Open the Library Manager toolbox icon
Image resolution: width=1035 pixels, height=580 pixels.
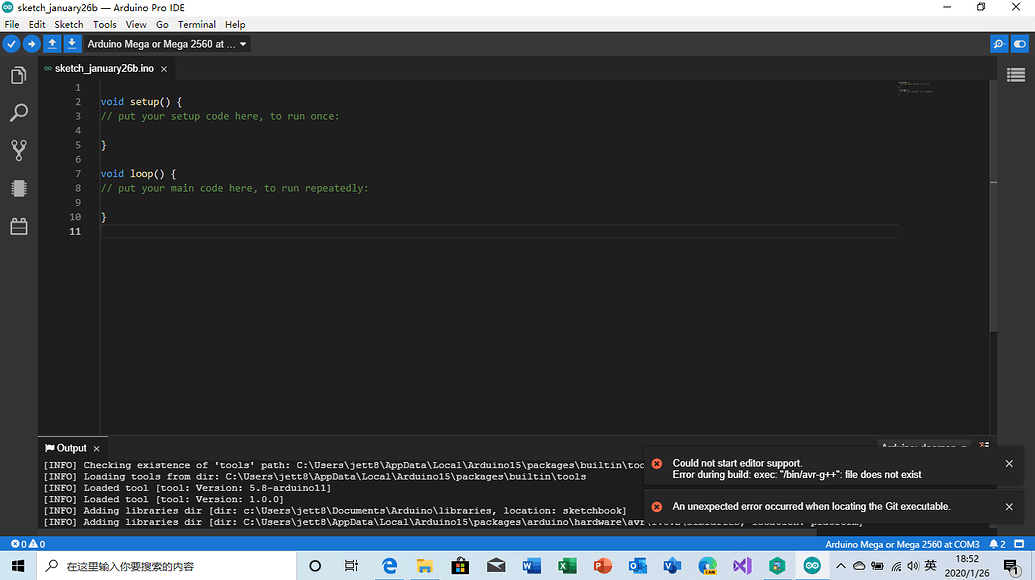(18, 226)
